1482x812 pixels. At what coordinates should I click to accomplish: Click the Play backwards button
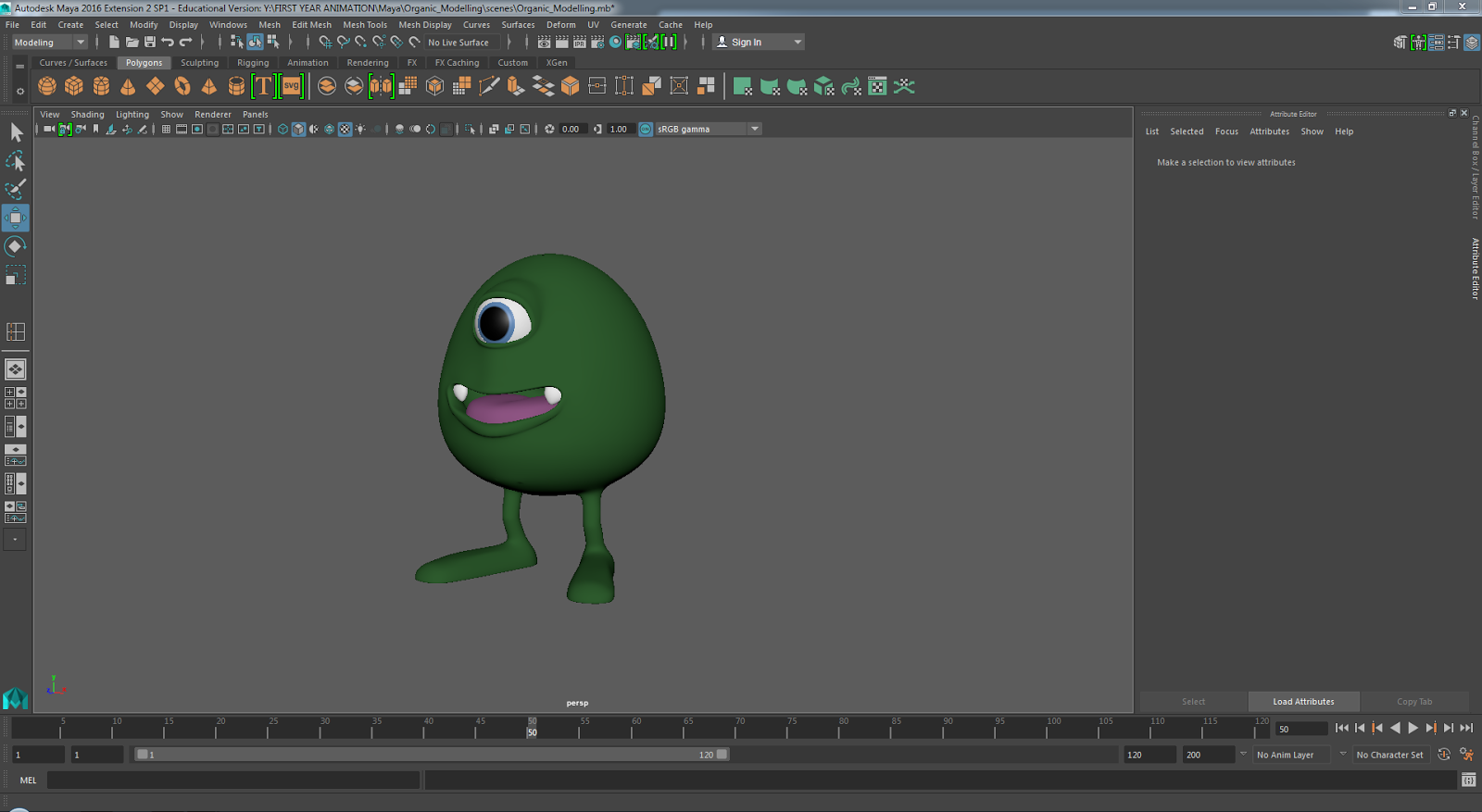point(1395,729)
